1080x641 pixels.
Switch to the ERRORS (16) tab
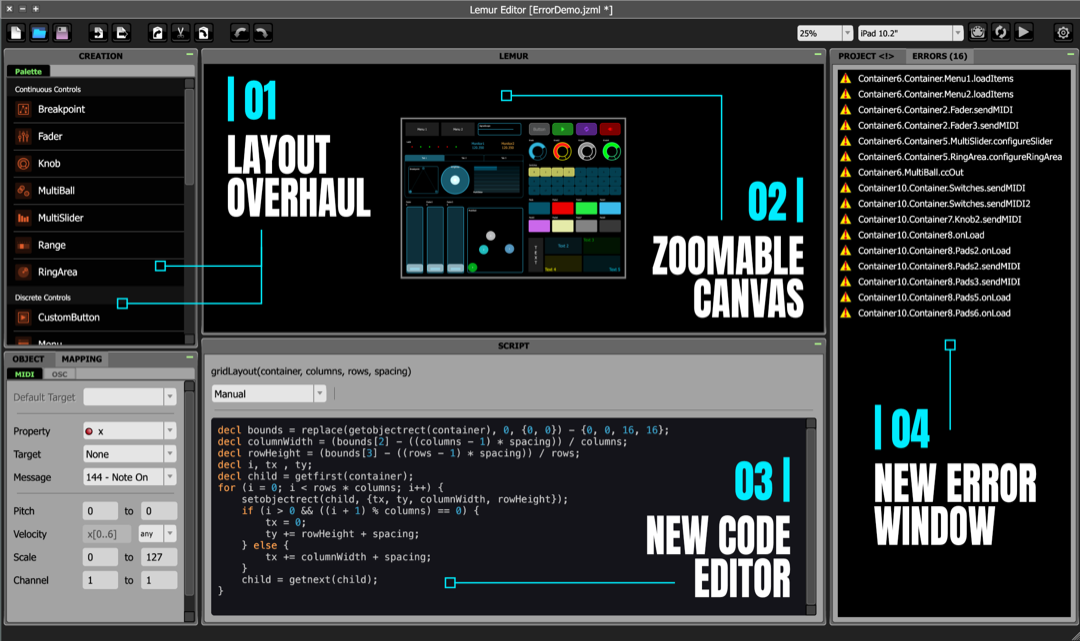tap(939, 56)
